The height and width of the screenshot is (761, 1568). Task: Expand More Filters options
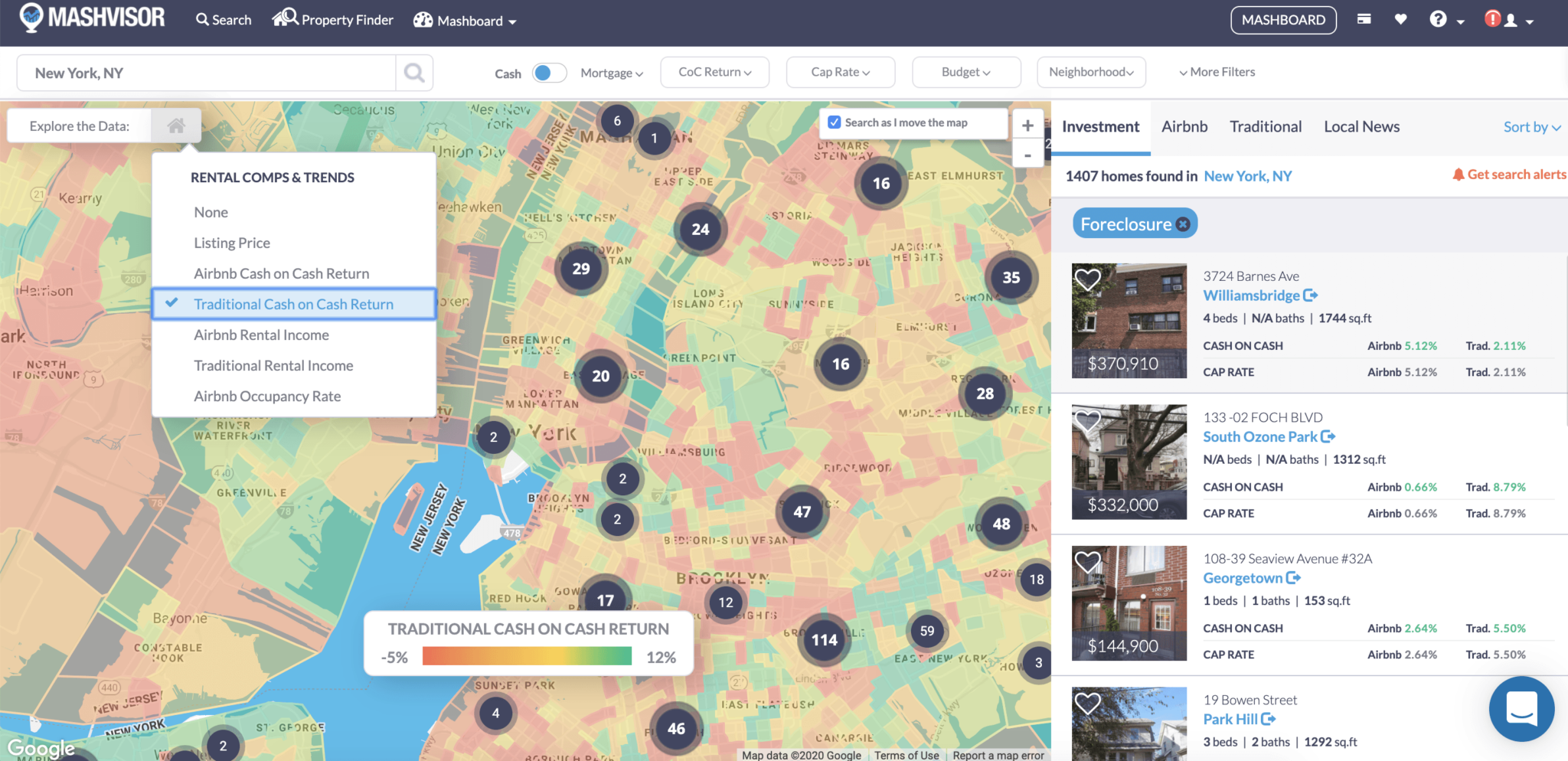coord(1221,71)
